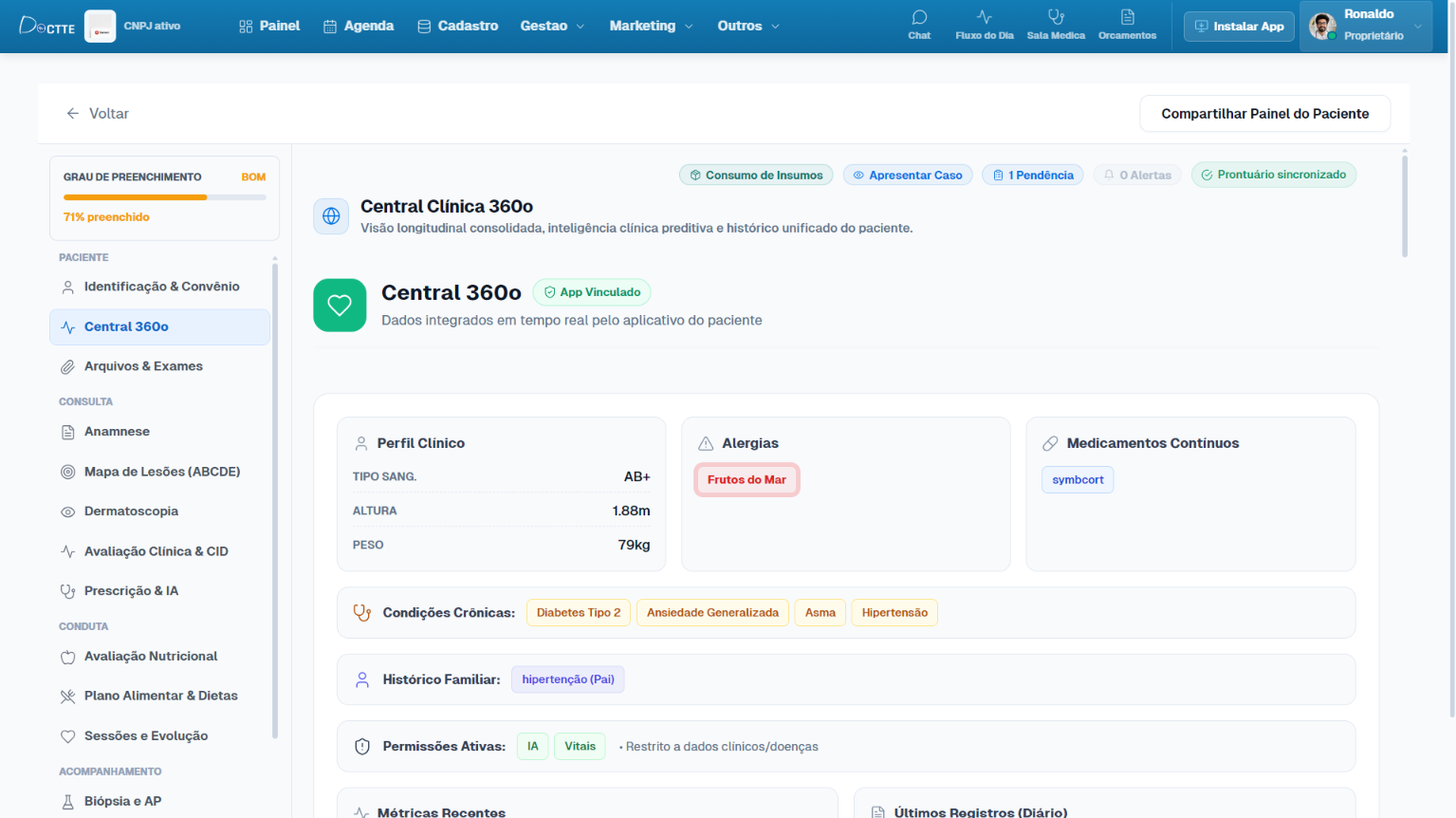The width and height of the screenshot is (1456, 818).
Task: Click Compartilhar Painel do Paciente button
Action: (x=1265, y=114)
